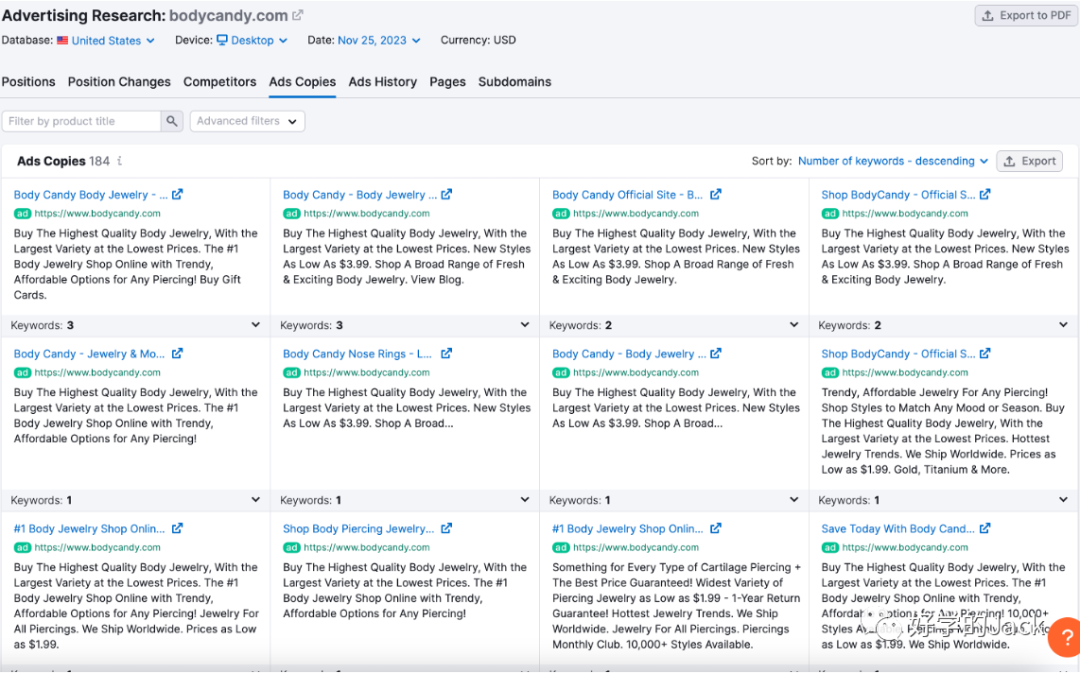
Task: Switch to the Ads History tab
Action: [x=382, y=82]
